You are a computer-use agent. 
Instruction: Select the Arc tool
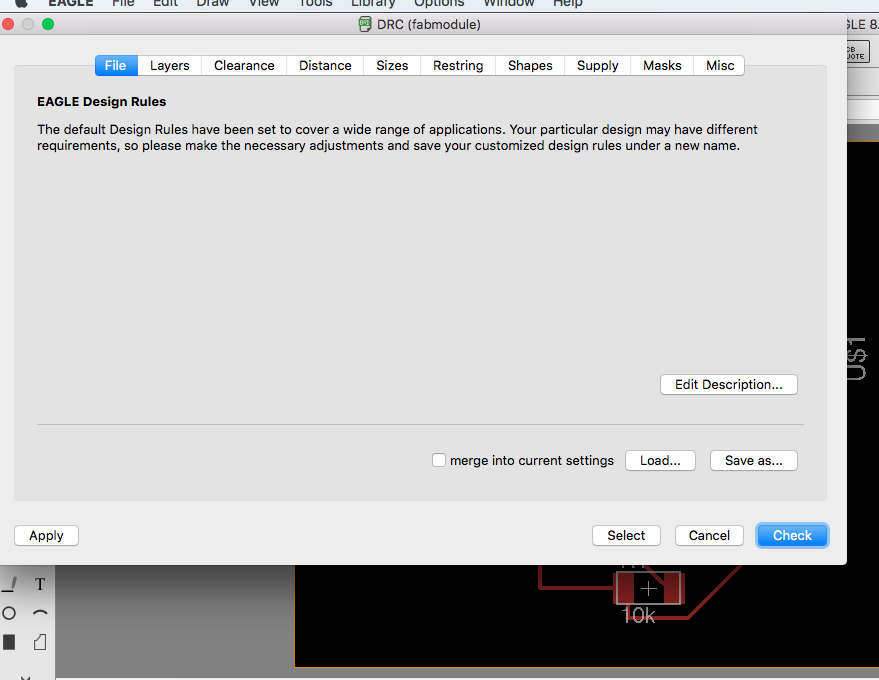coord(40,613)
